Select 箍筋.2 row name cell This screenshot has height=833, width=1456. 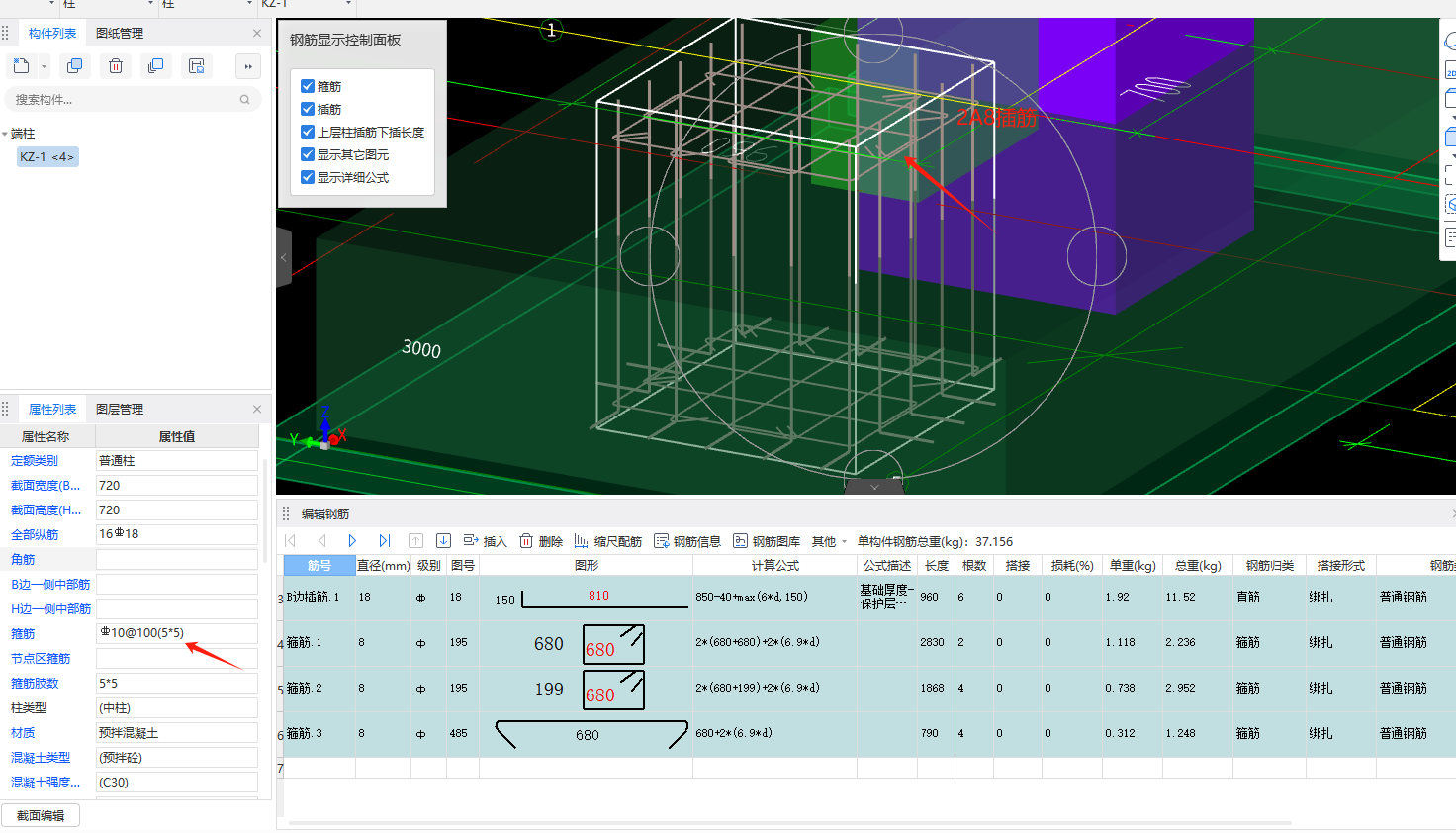(x=319, y=688)
